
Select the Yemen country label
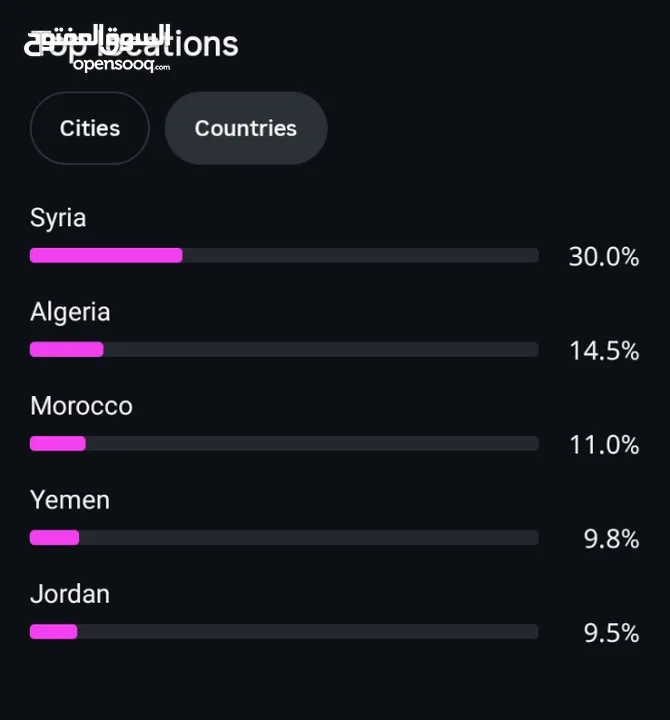pyautogui.click(x=70, y=500)
